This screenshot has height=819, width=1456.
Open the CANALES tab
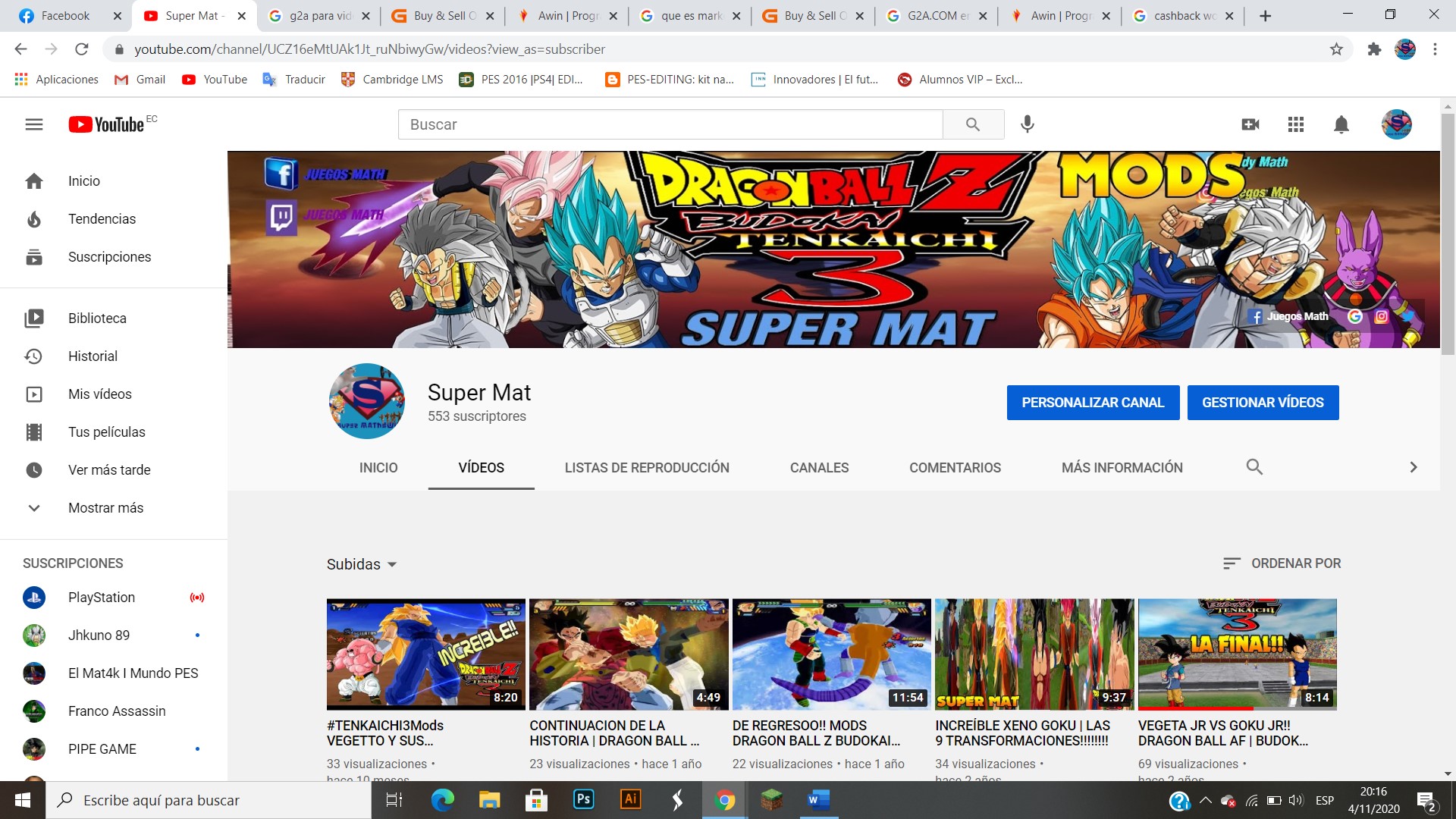point(819,468)
